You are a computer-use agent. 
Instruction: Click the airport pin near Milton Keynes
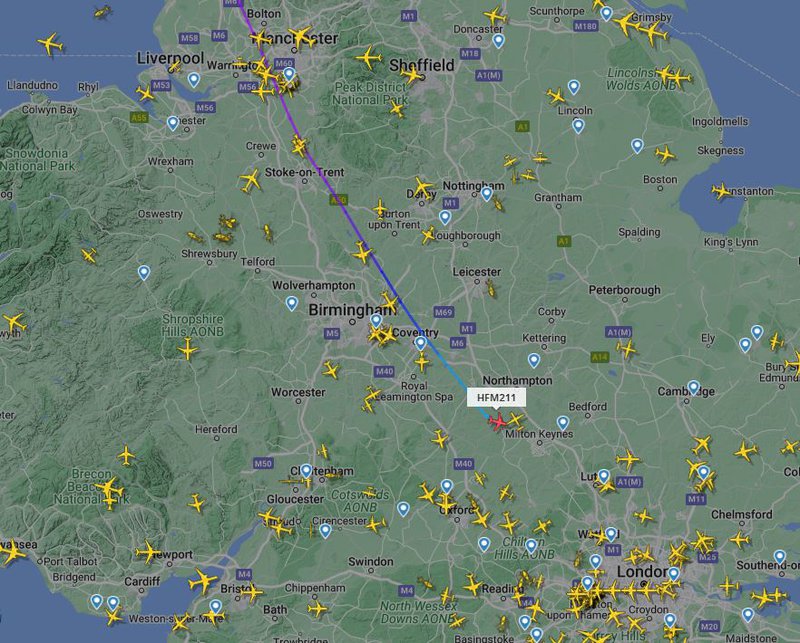point(563,423)
